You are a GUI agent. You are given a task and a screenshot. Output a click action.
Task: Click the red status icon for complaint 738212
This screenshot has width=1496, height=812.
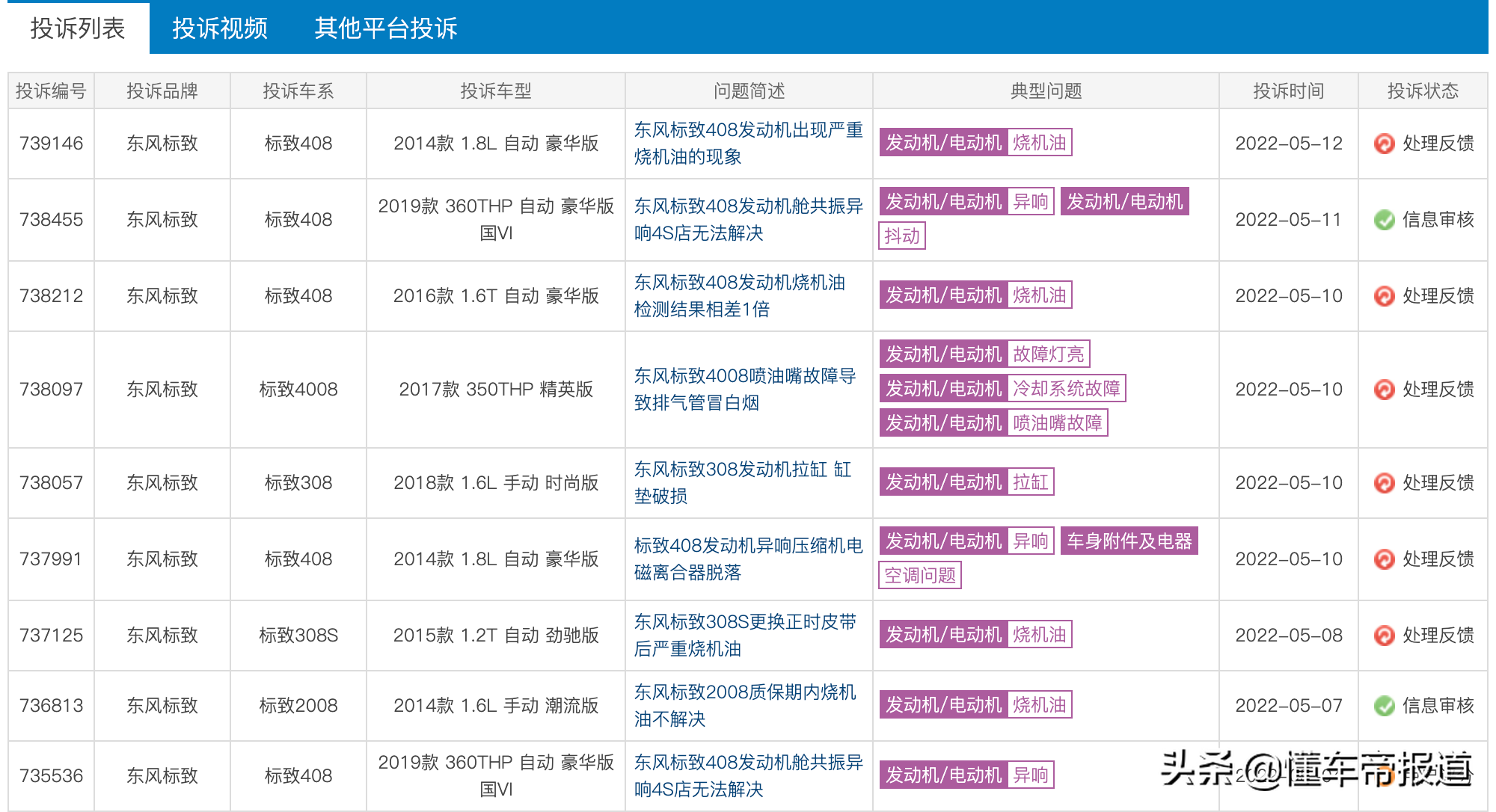[x=1385, y=296]
